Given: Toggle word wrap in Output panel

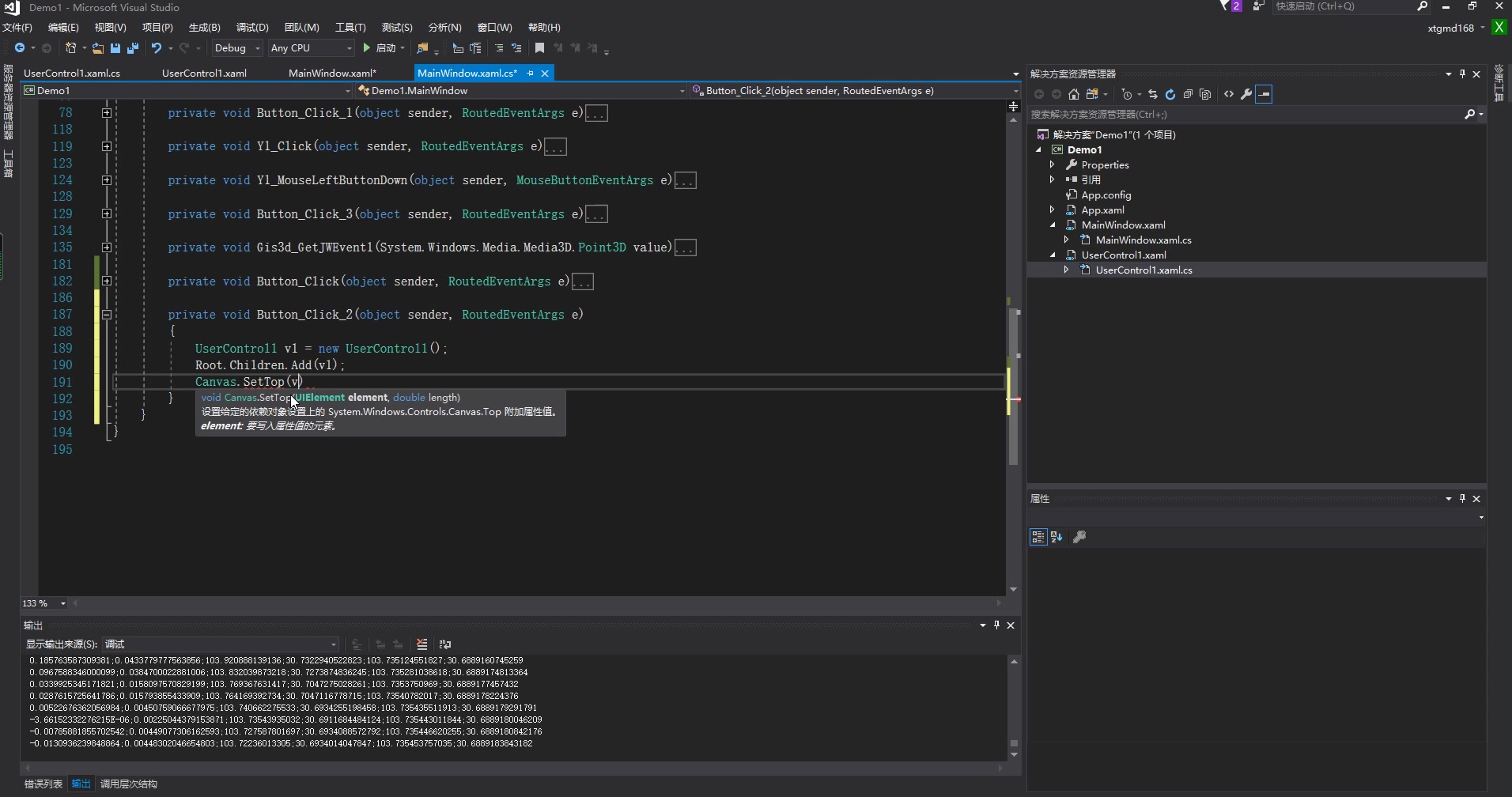Looking at the screenshot, I should click(445, 644).
